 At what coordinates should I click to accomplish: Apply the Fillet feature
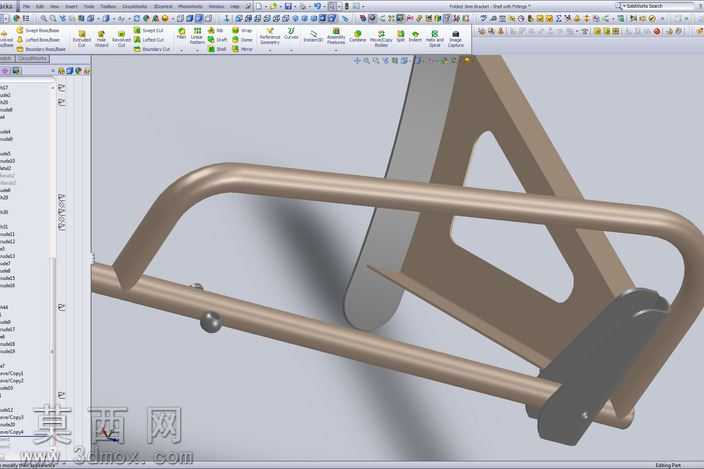click(x=181, y=33)
